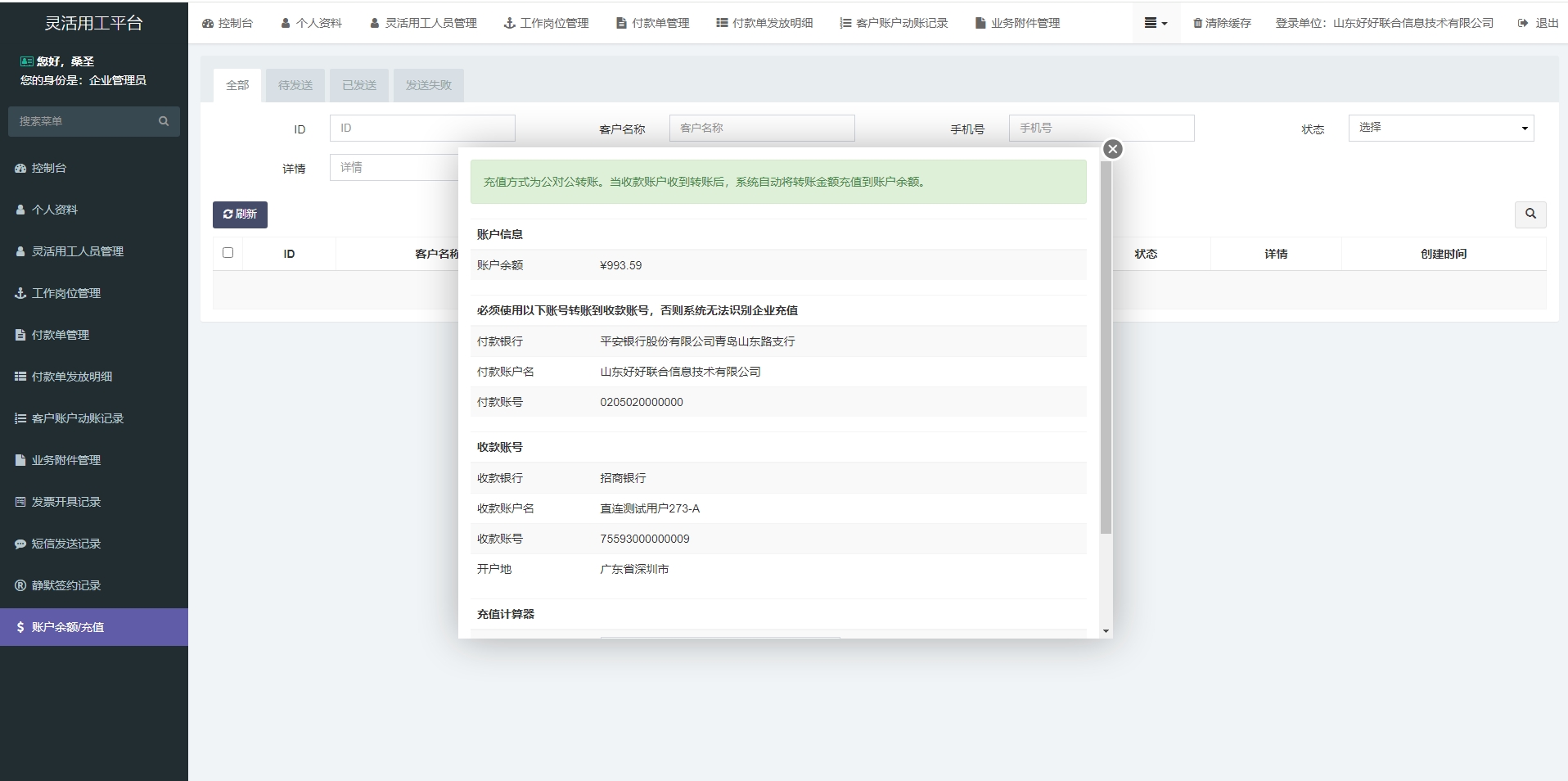Viewport: 1568px width, 781px height.
Task: 选中侧边栏账户余额/充值菜单项
Action: [x=65, y=627]
